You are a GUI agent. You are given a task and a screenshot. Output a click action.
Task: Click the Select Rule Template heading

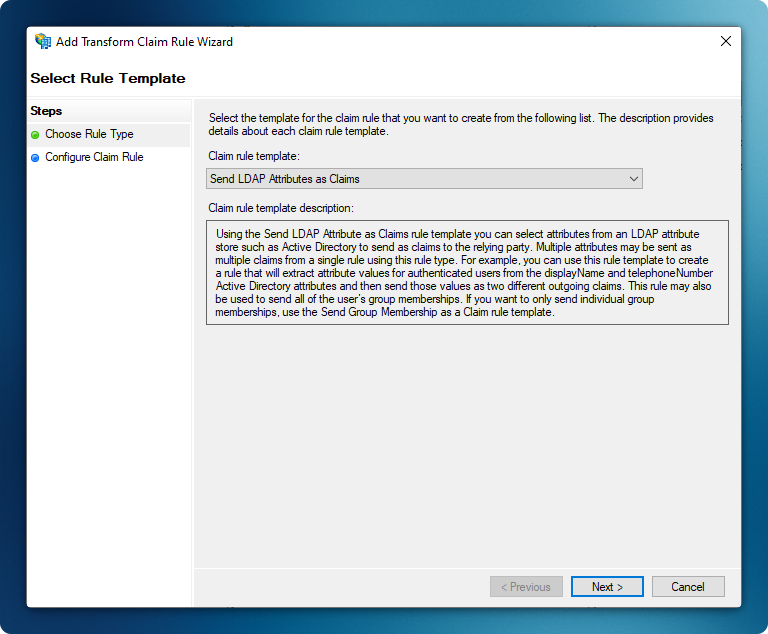coord(108,78)
